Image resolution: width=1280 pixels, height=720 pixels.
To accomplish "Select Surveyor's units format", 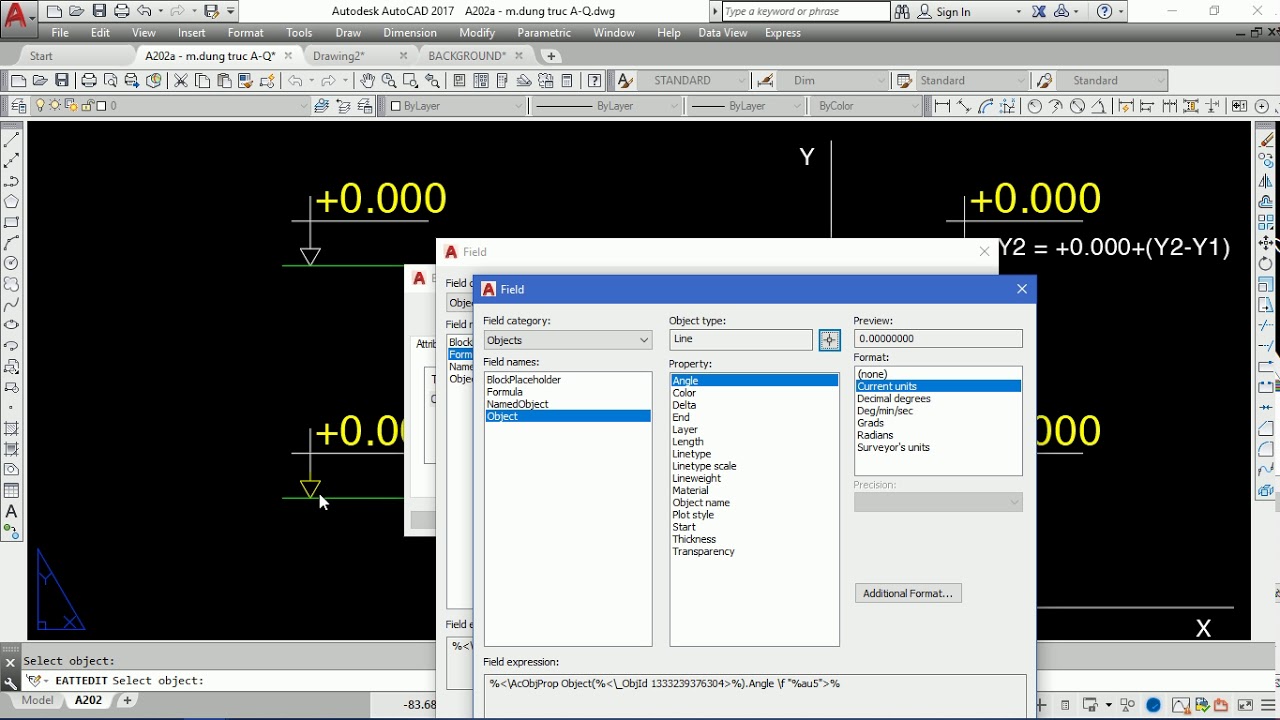I will 893,447.
